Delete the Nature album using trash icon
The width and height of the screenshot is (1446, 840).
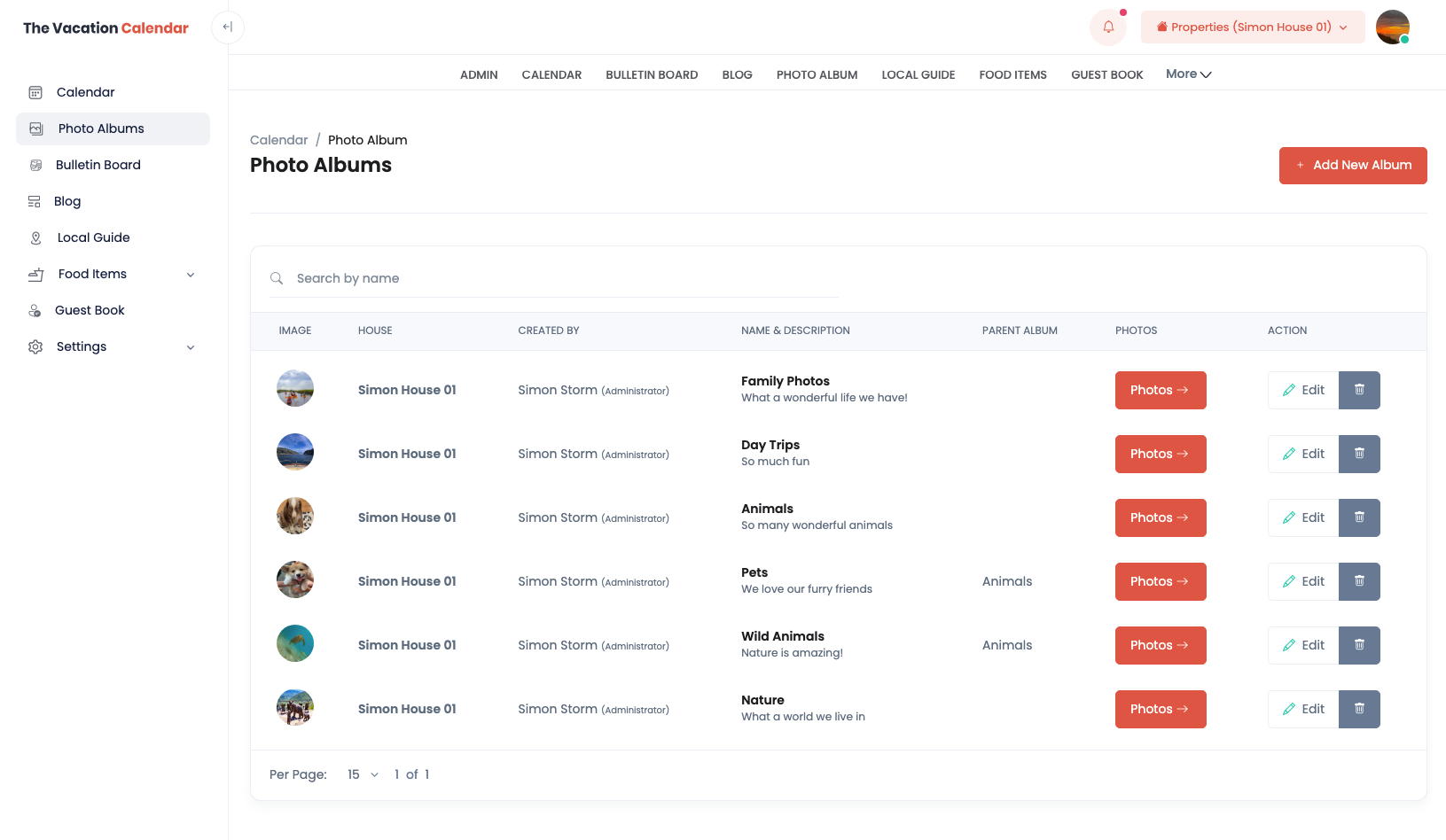tap(1359, 709)
